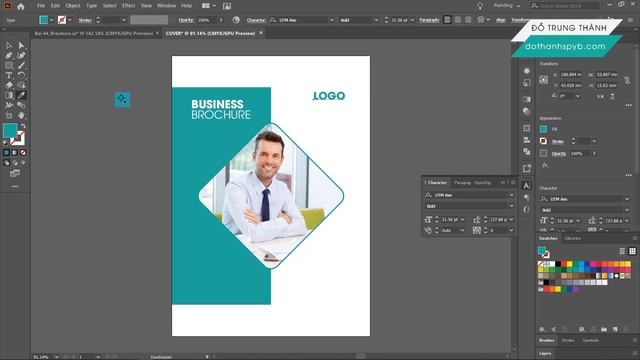Select the Pen tool
640x360 pixels.
(x=9, y=55)
